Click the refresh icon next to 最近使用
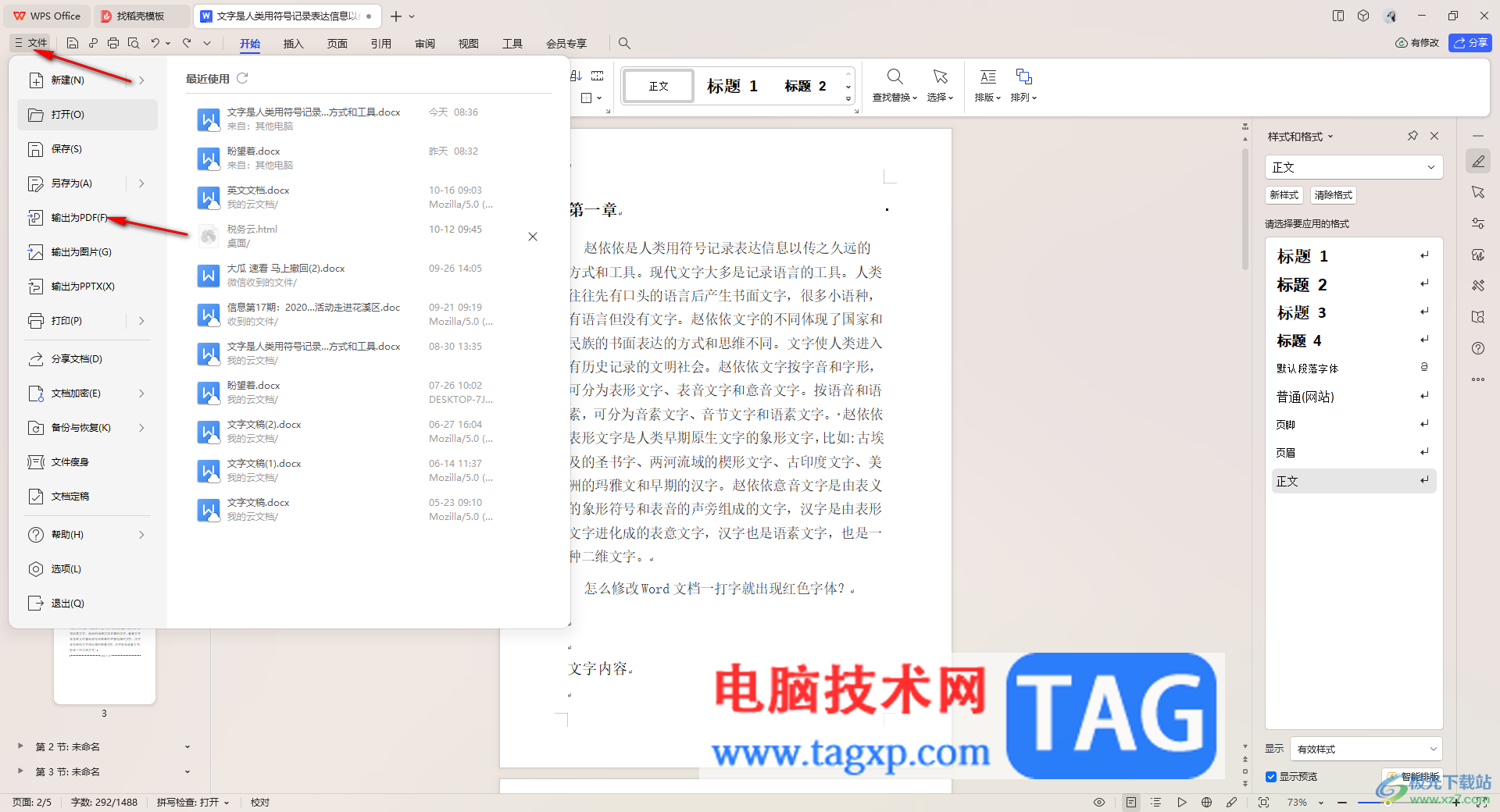The width and height of the screenshot is (1500, 812). (x=242, y=78)
